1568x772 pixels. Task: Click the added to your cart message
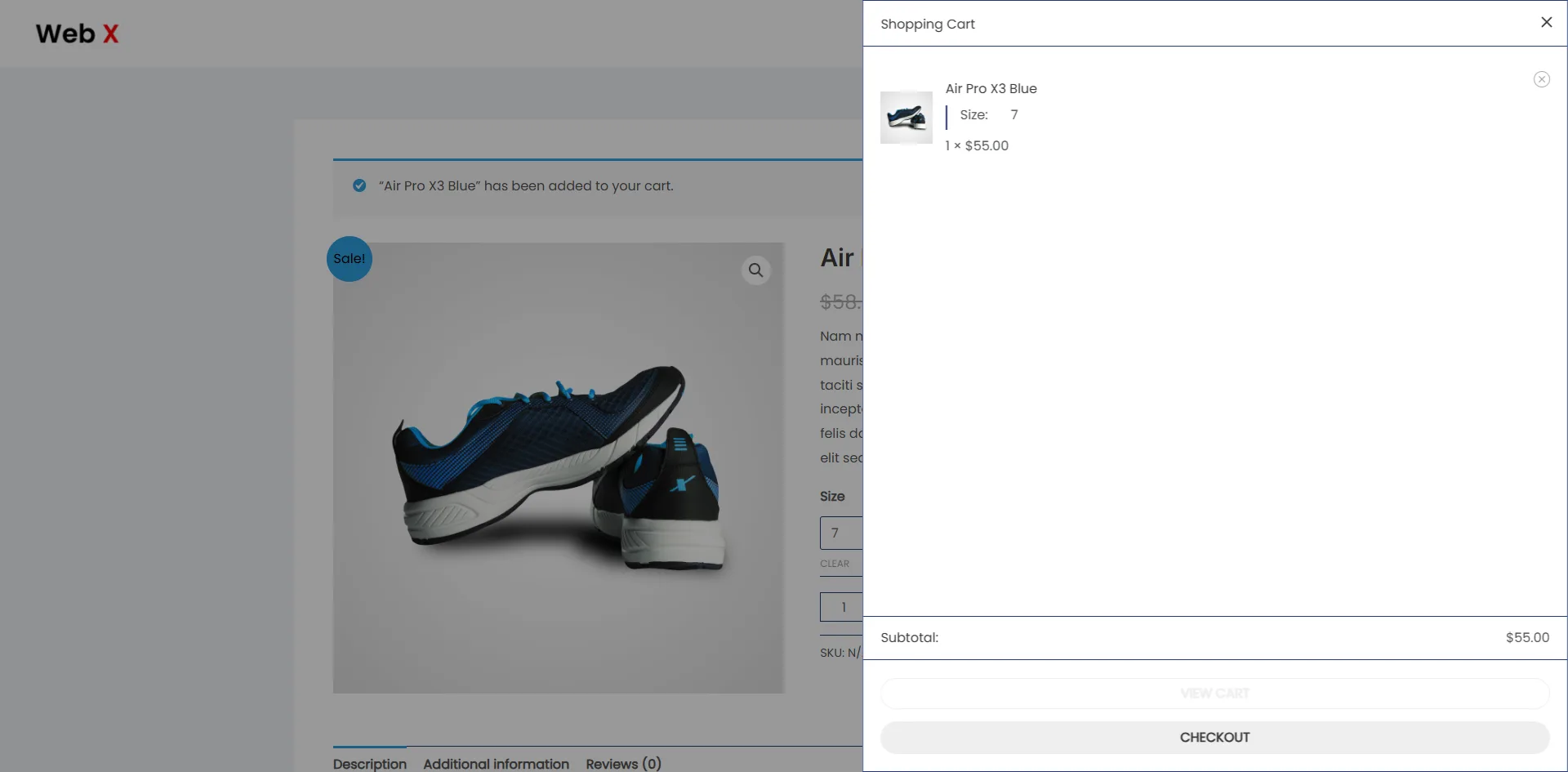[x=526, y=185]
